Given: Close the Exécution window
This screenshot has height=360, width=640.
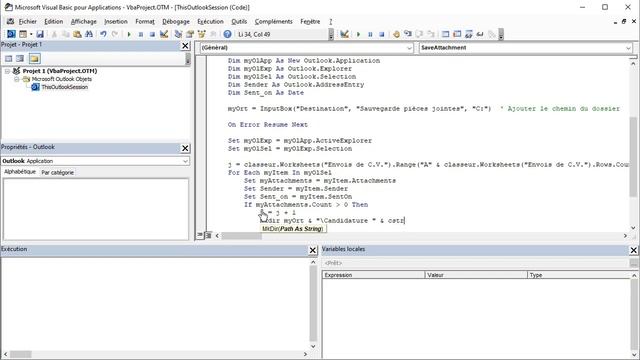Looking at the screenshot, I should click(x=313, y=250).
